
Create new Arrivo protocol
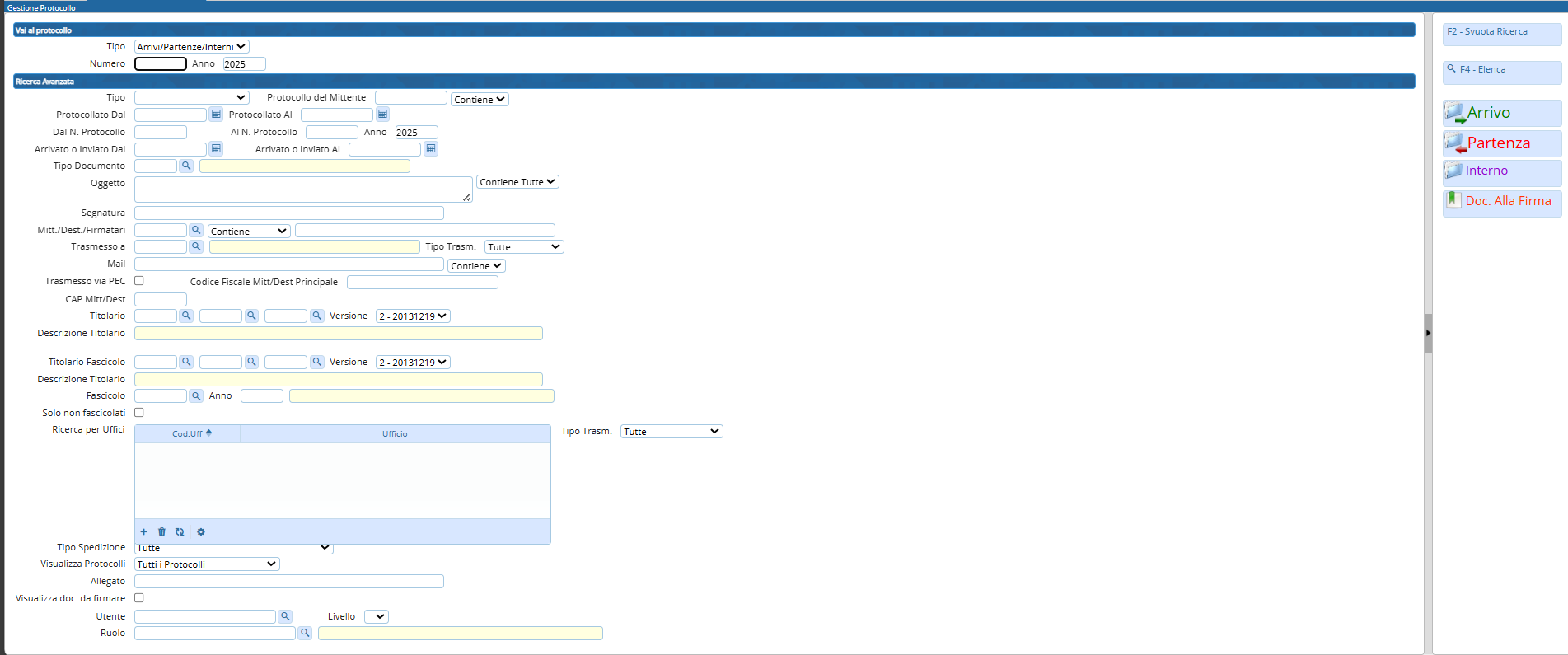(x=1500, y=113)
